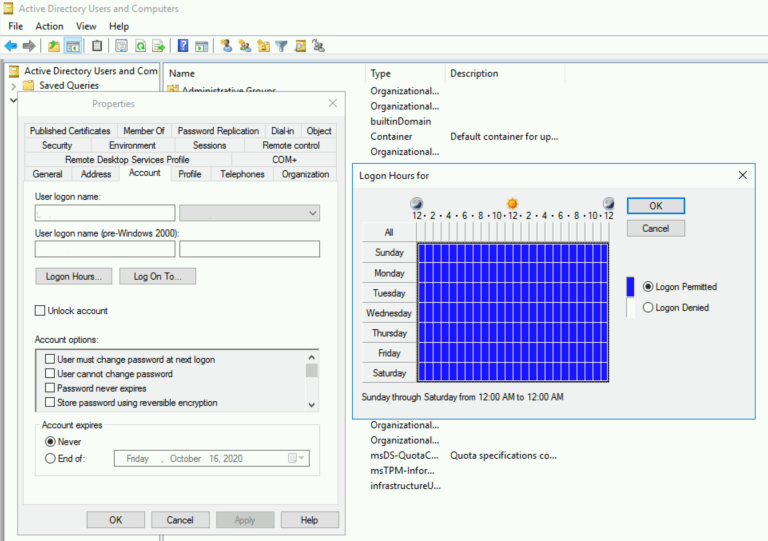Screen dimensions: 768x541
Task: Click the Show/Hide Action Pane icon
Action: 201,46
